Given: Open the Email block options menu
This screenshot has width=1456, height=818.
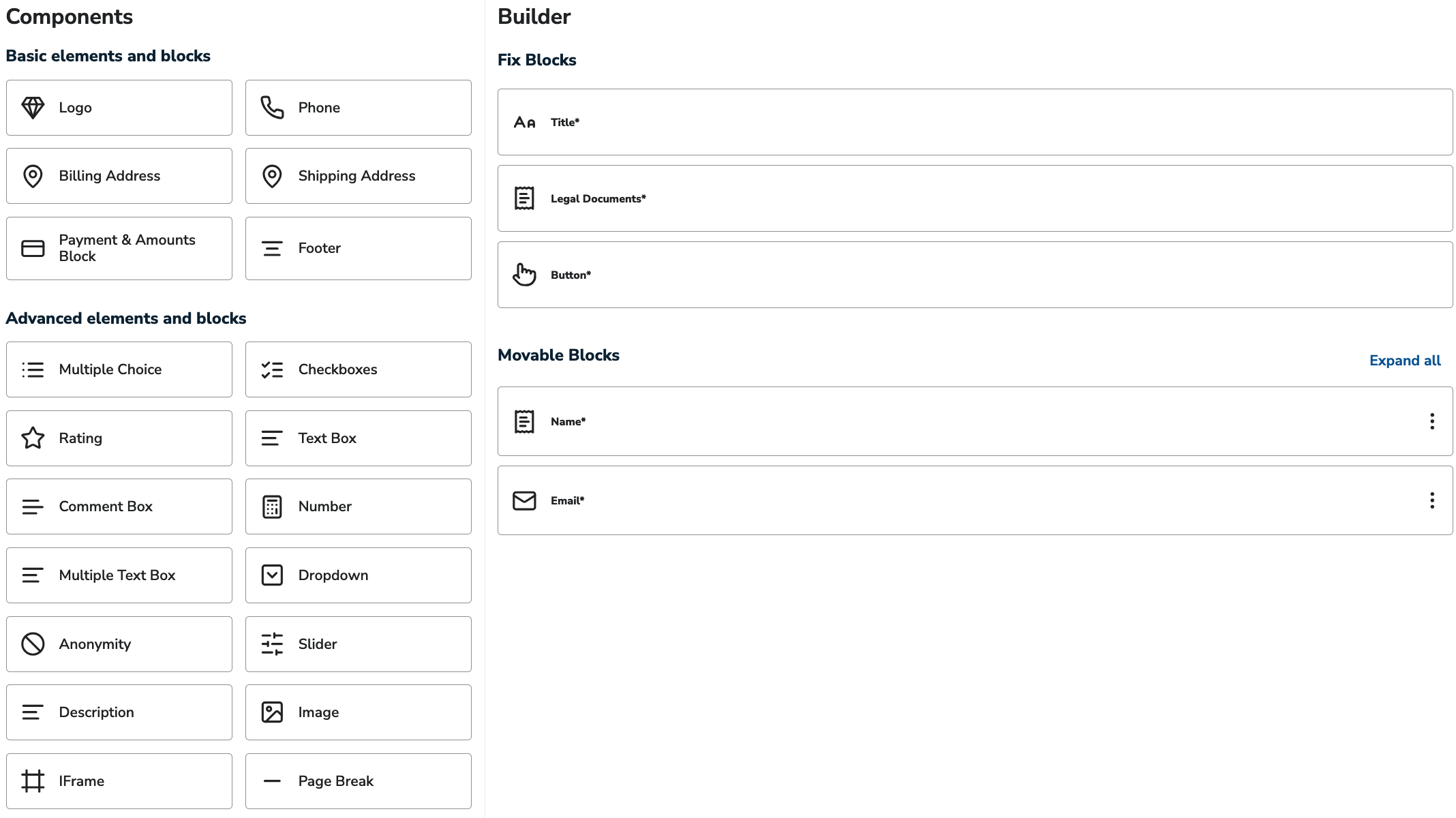Looking at the screenshot, I should pos(1431,501).
